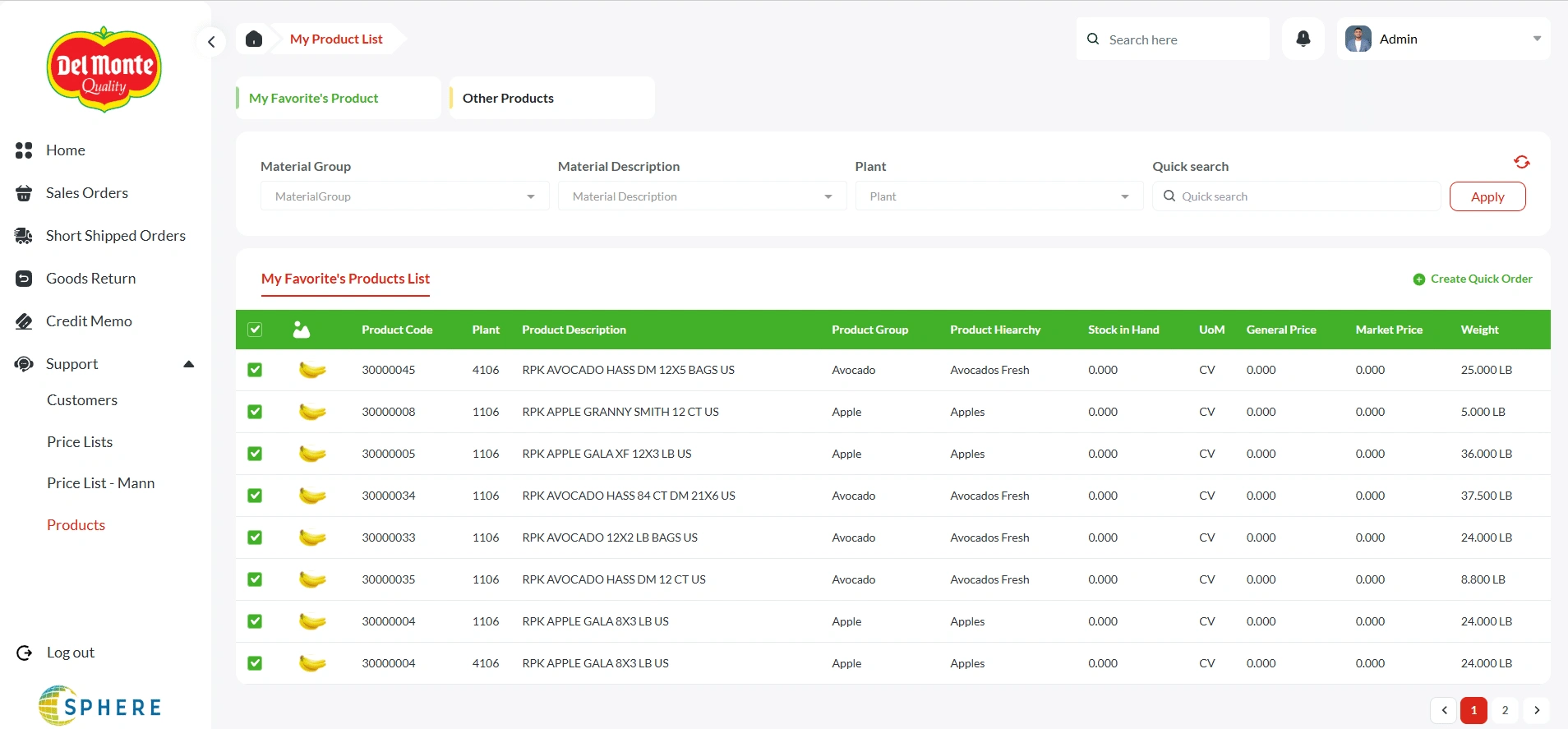Open Price Lists in the sidebar
Image resolution: width=1568 pixels, height=729 pixels.
click(80, 442)
